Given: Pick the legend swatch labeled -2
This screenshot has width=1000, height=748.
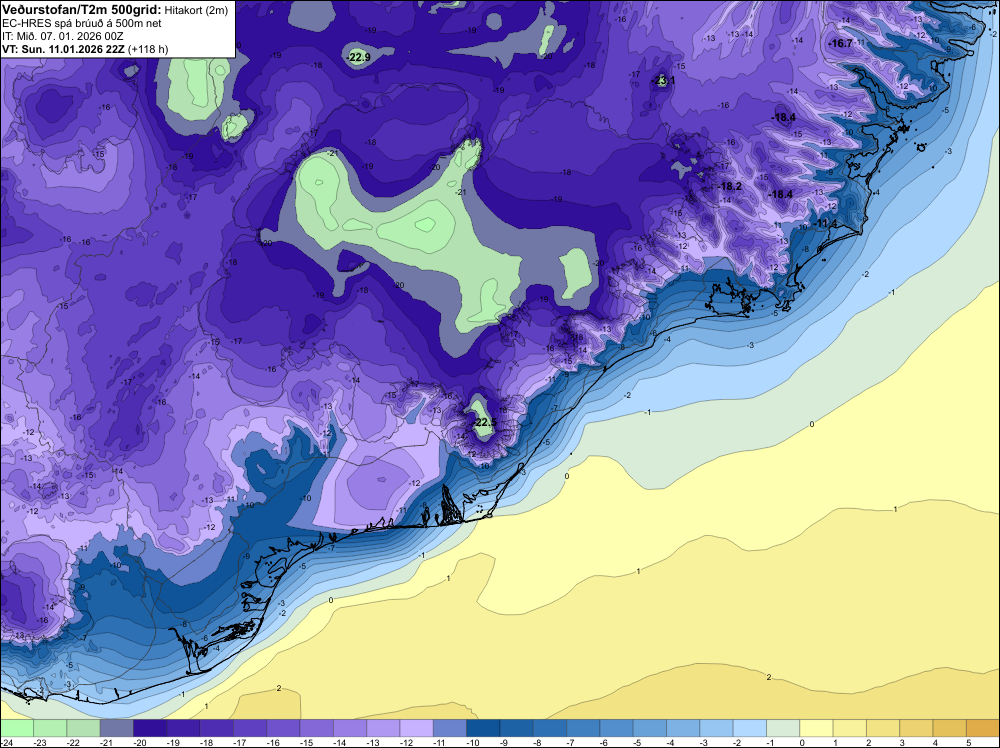Looking at the screenshot, I should tap(750, 728).
